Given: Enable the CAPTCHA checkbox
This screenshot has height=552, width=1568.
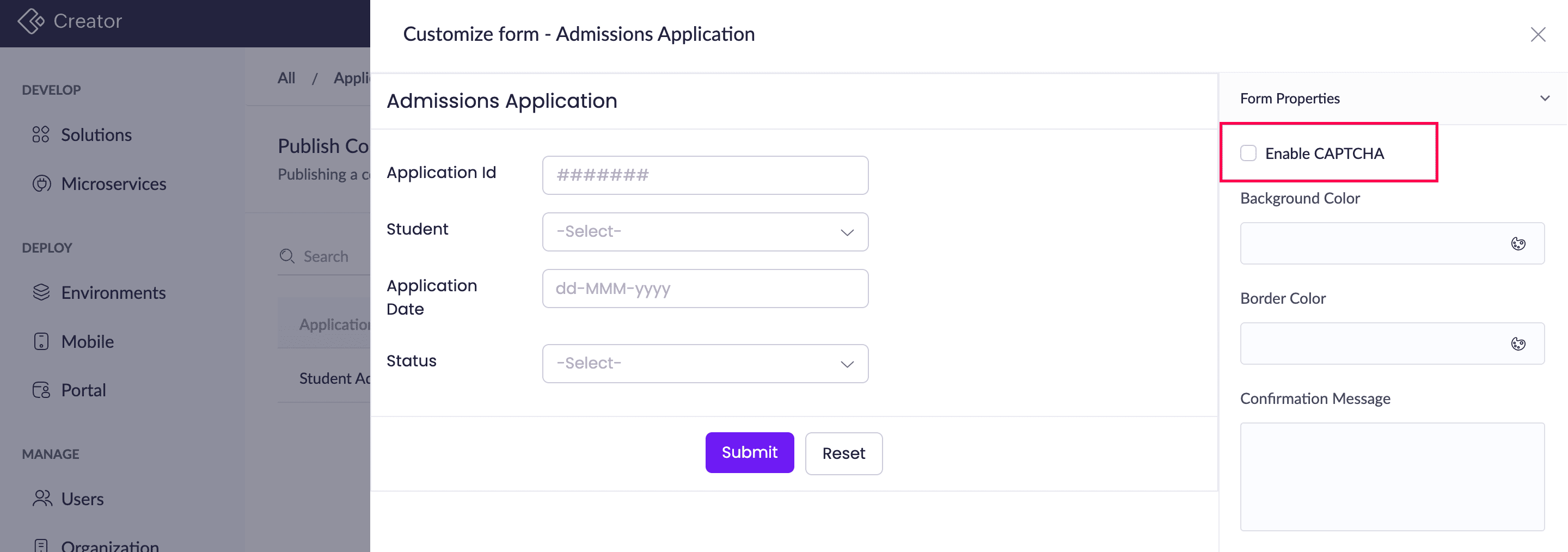Looking at the screenshot, I should [x=1248, y=154].
